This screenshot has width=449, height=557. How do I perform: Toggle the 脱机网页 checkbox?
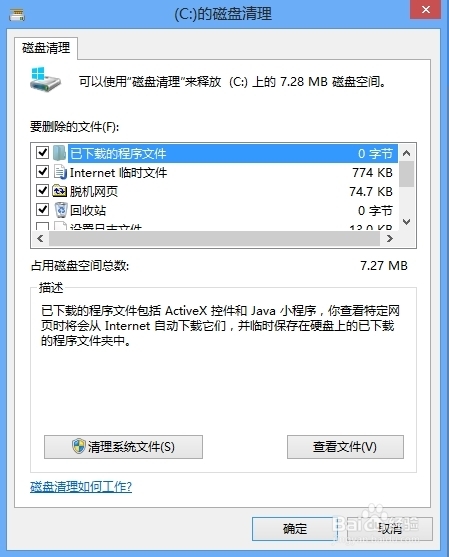[x=43, y=191]
